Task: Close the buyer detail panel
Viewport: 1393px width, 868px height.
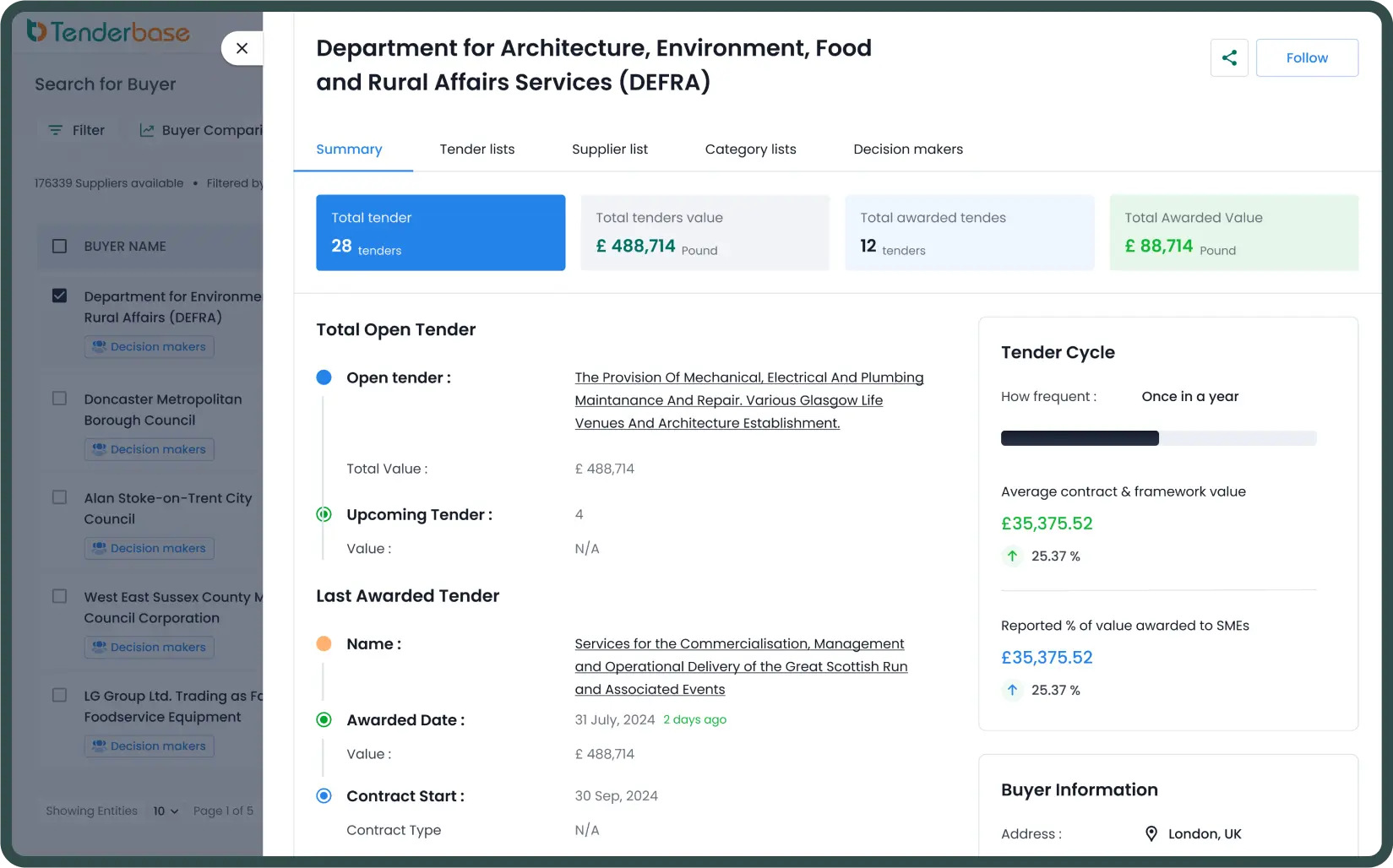Action: (242, 48)
